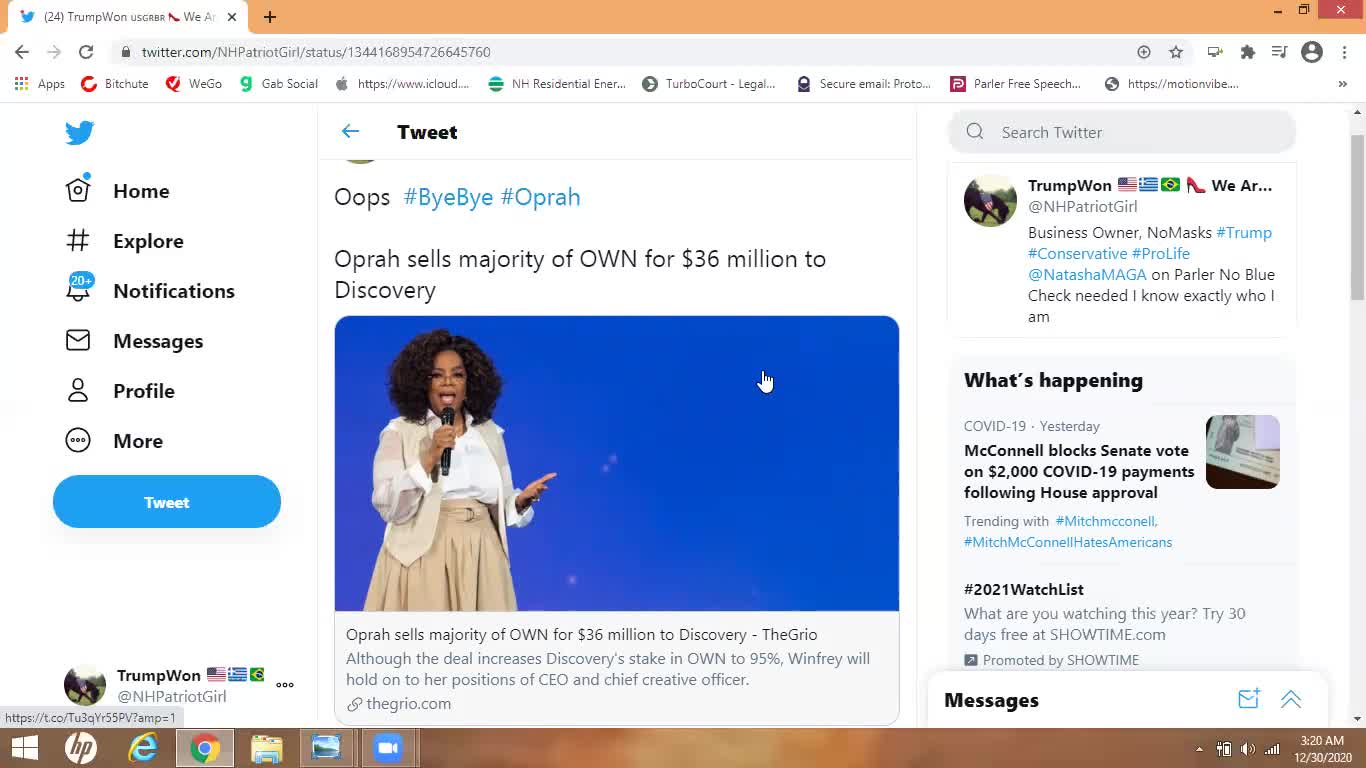This screenshot has width=1366, height=768.
Task: Open account switcher ellipsis near @NHPatriotGirl
Action: click(285, 685)
